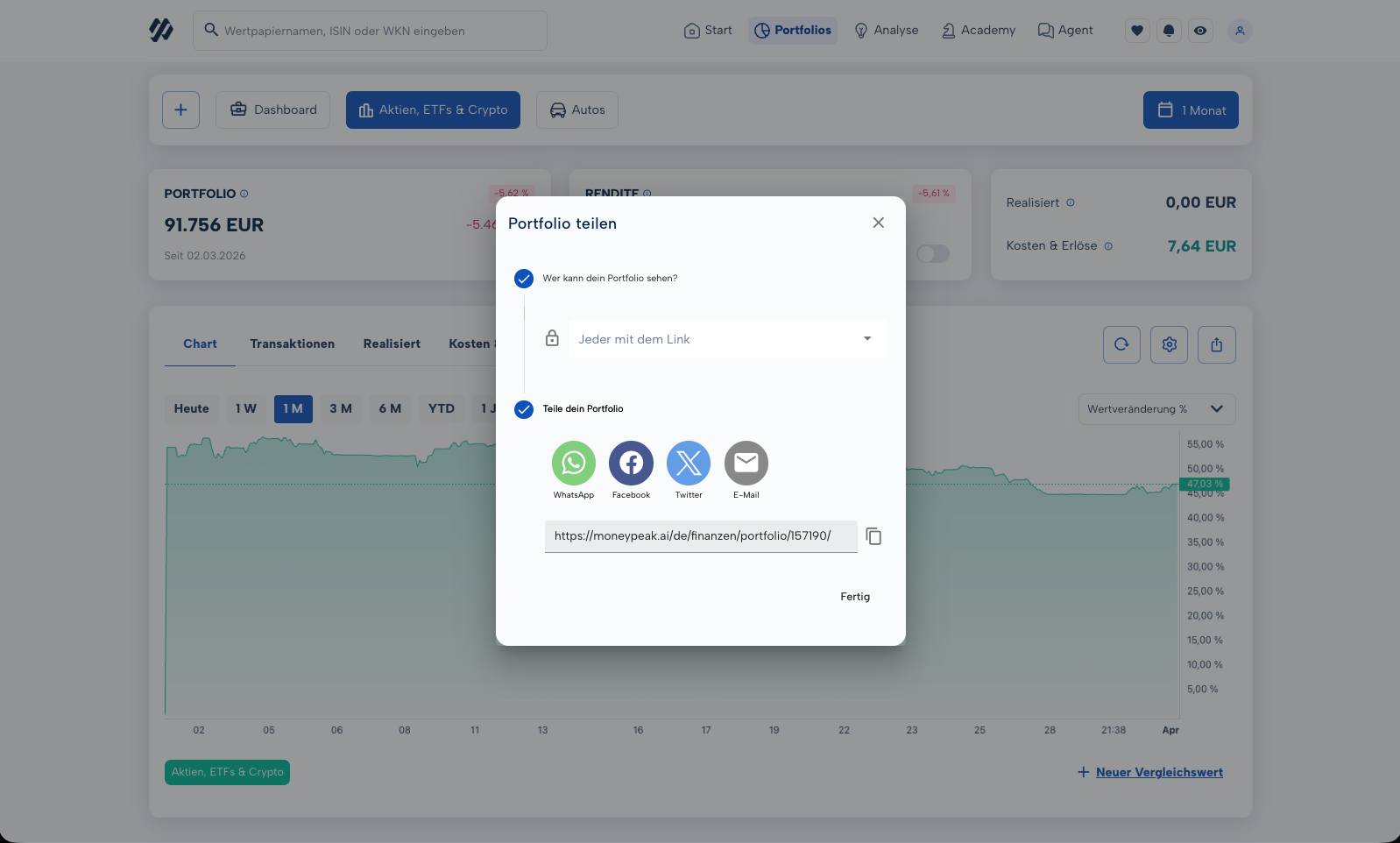Open the Autos portfolio tab

click(577, 110)
